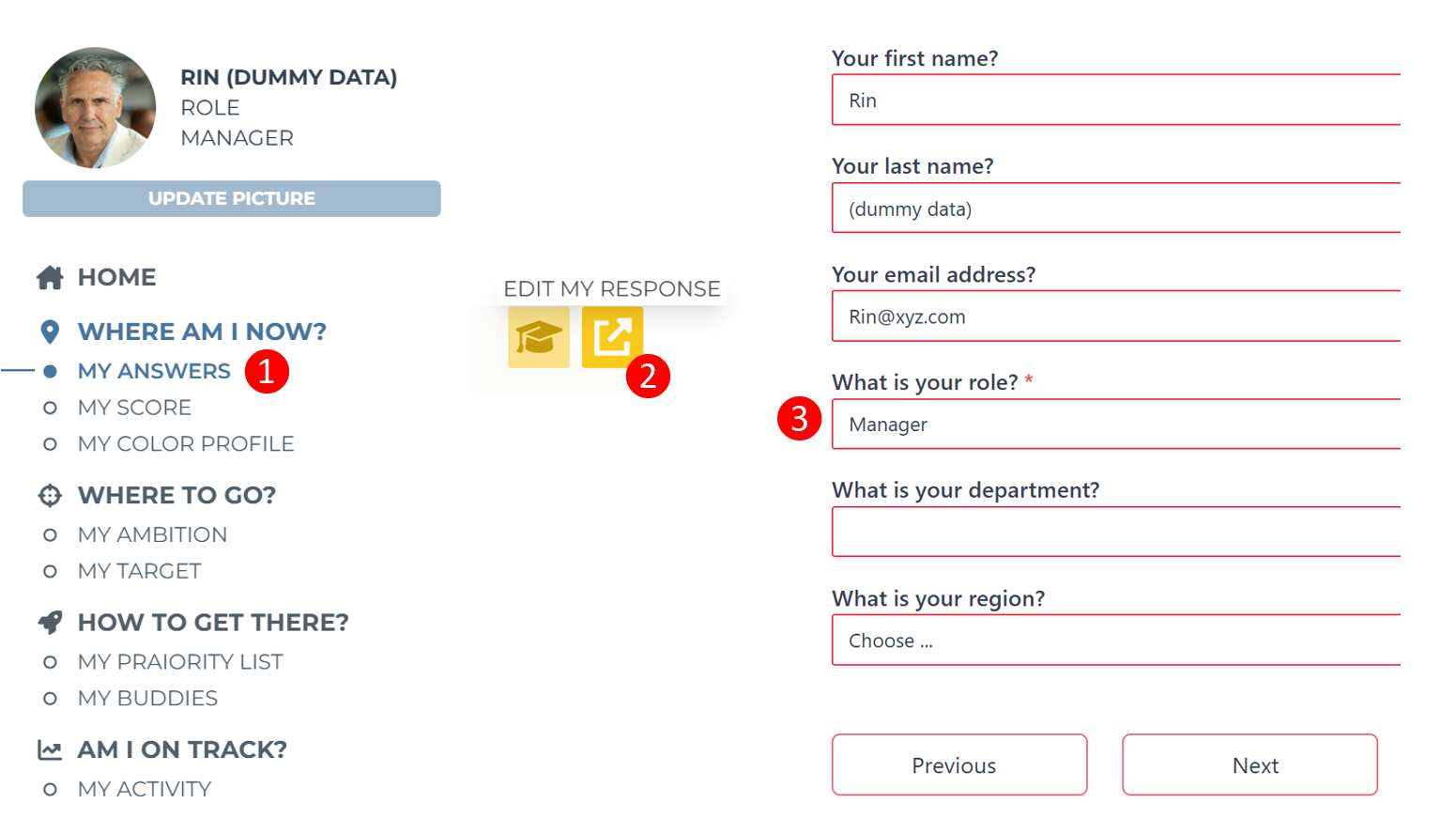Click the crosshair icon beside Where To Go
This screenshot has height=834, width=1456.
[x=50, y=495]
